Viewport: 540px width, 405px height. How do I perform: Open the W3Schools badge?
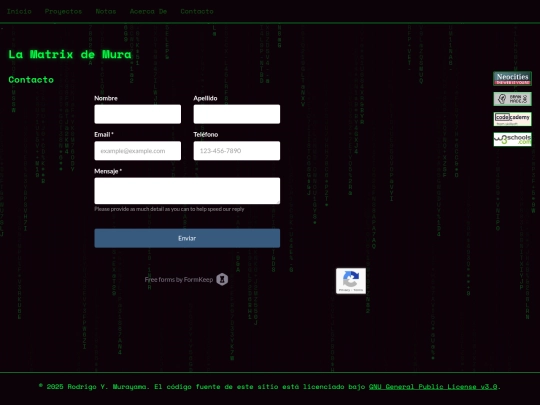coord(512,139)
